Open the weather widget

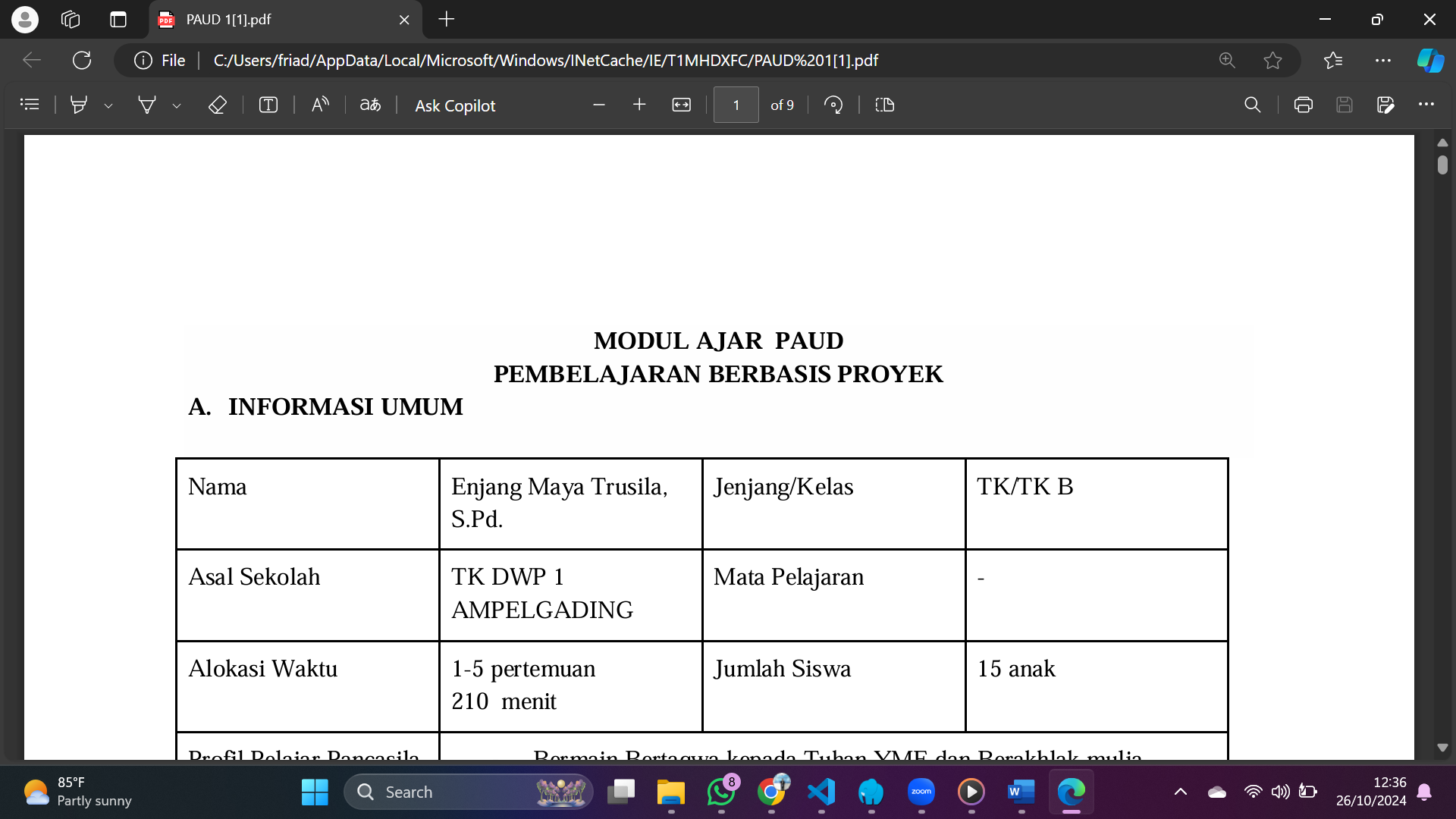point(77,792)
